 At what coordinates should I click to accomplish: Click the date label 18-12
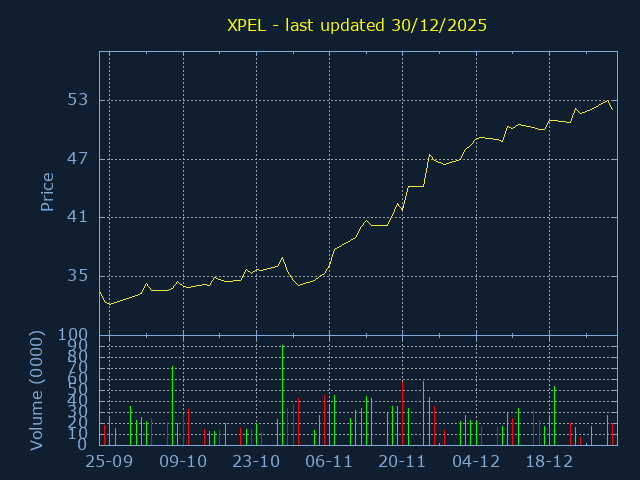pos(549,462)
